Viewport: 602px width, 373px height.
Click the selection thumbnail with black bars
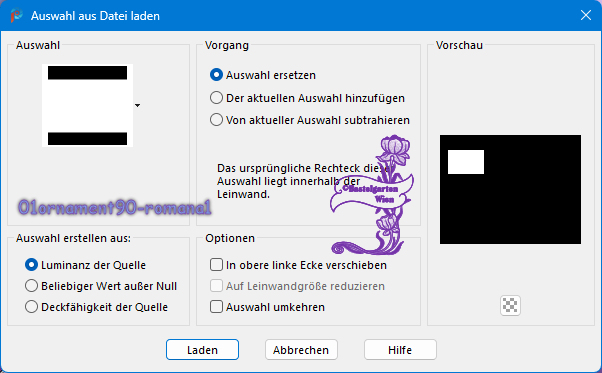pyautogui.click(x=88, y=105)
